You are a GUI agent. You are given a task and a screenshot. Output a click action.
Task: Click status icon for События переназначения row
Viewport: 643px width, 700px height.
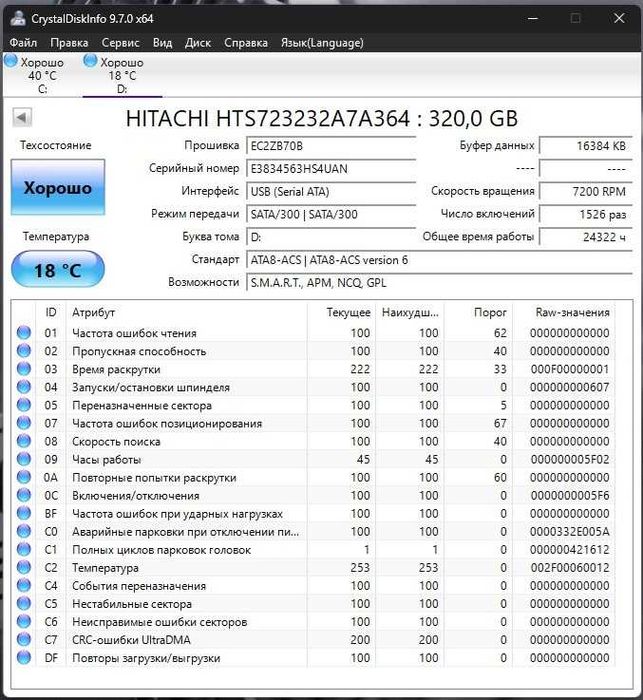pyautogui.click(x=24, y=585)
